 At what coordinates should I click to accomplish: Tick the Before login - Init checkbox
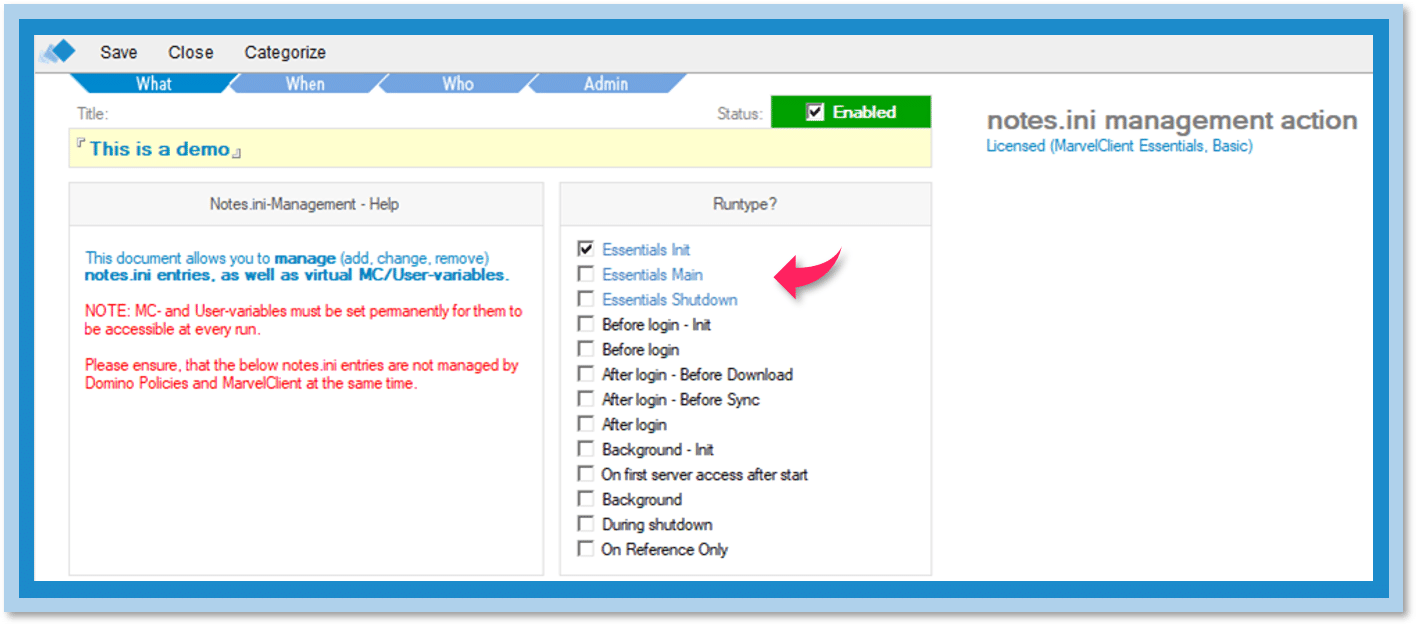pyautogui.click(x=586, y=324)
